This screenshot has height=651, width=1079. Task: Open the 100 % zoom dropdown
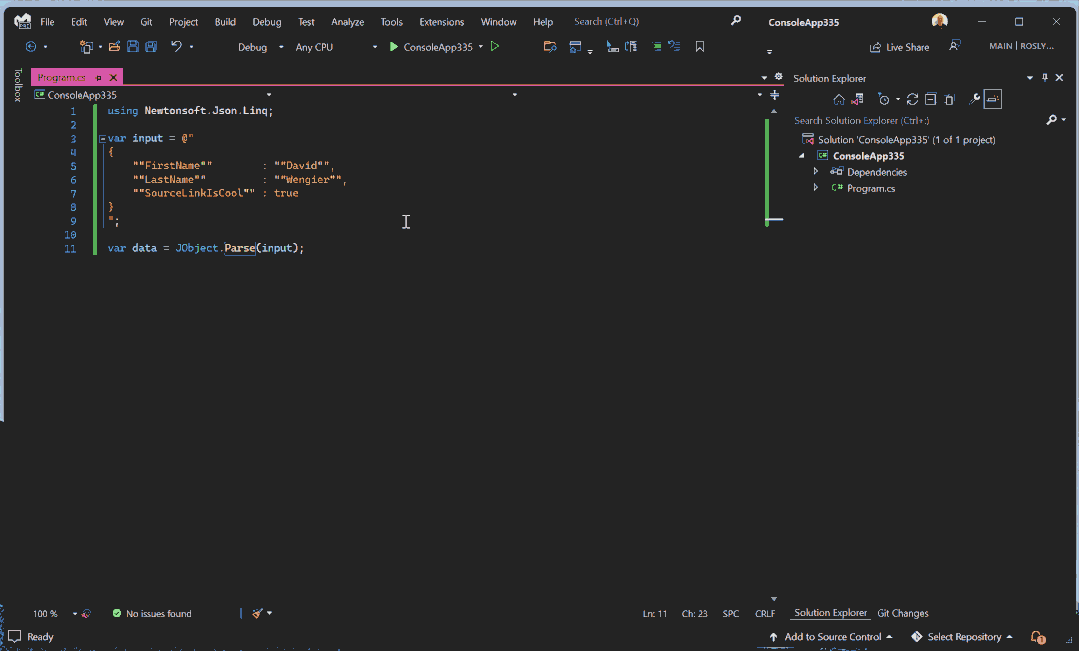pyautogui.click(x=74, y=613)
